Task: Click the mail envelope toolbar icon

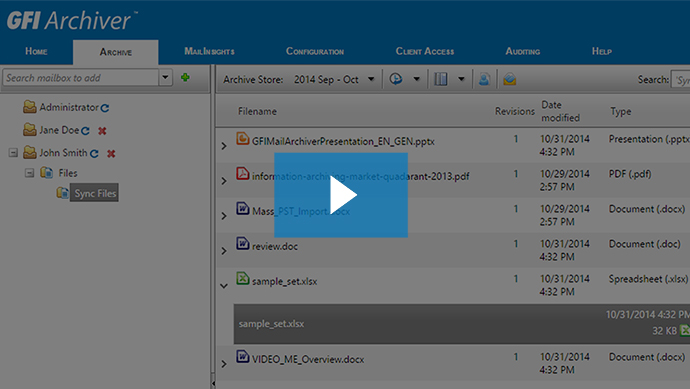Action: click(x=510, y=79)
